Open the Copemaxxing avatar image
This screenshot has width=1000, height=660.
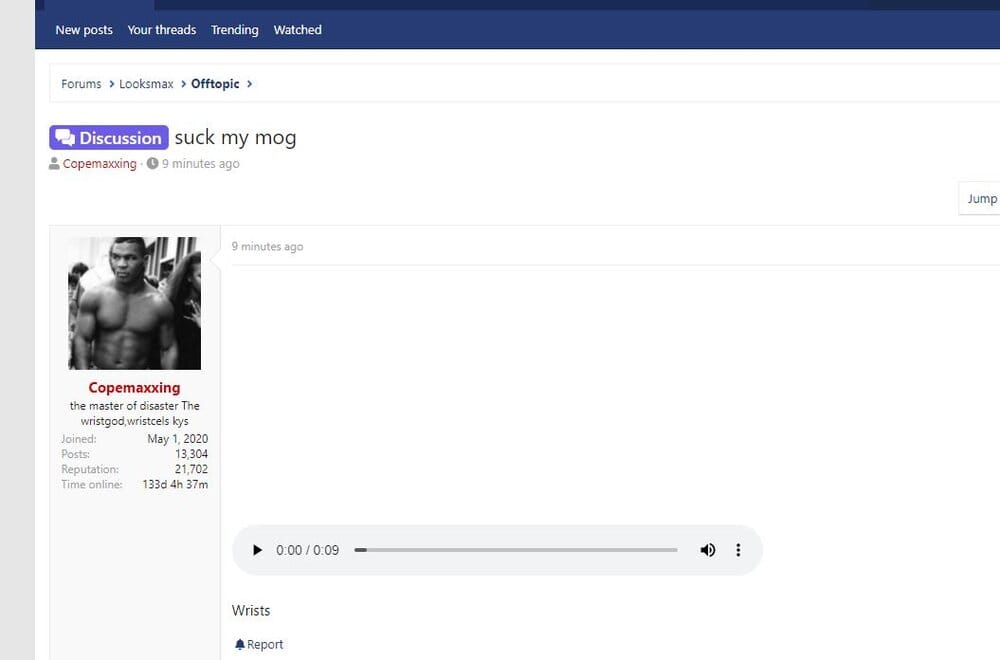(134, 303)
